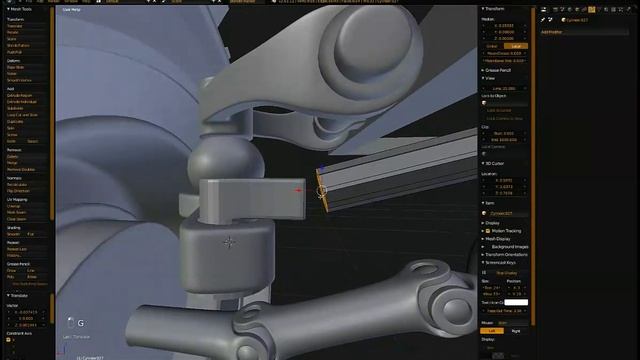Collapse the Mesh Tools panel
This screenshot has height=360, width=640.
pyautogui.click(x=20, y=9)
